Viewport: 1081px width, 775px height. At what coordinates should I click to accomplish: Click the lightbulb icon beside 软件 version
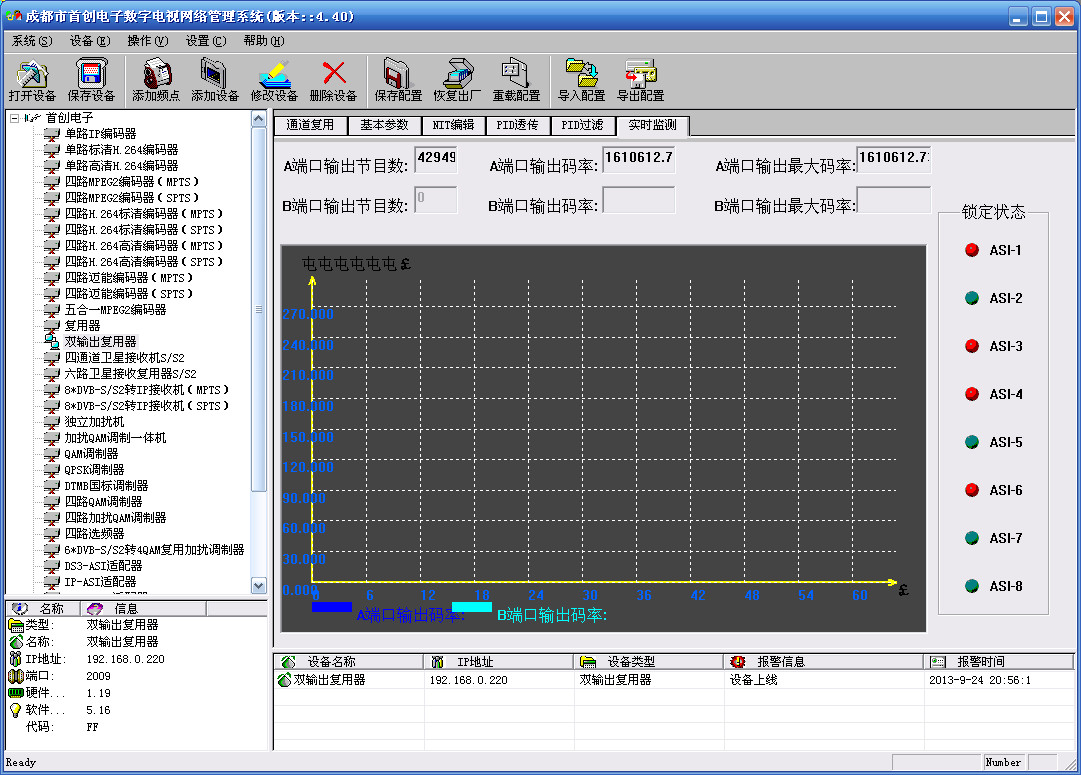(x=15, y=710)
